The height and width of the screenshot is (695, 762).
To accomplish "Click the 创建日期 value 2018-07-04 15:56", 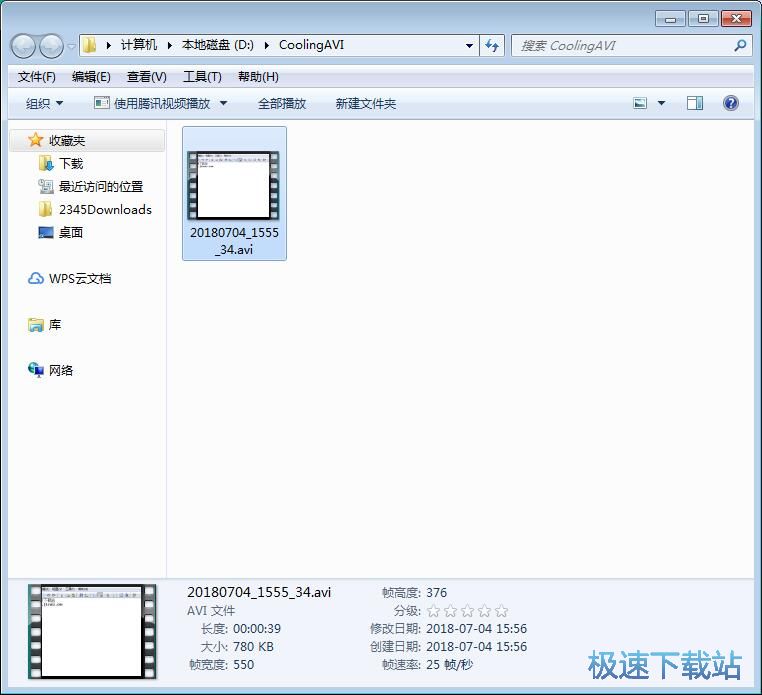I will tap(476, 646).
